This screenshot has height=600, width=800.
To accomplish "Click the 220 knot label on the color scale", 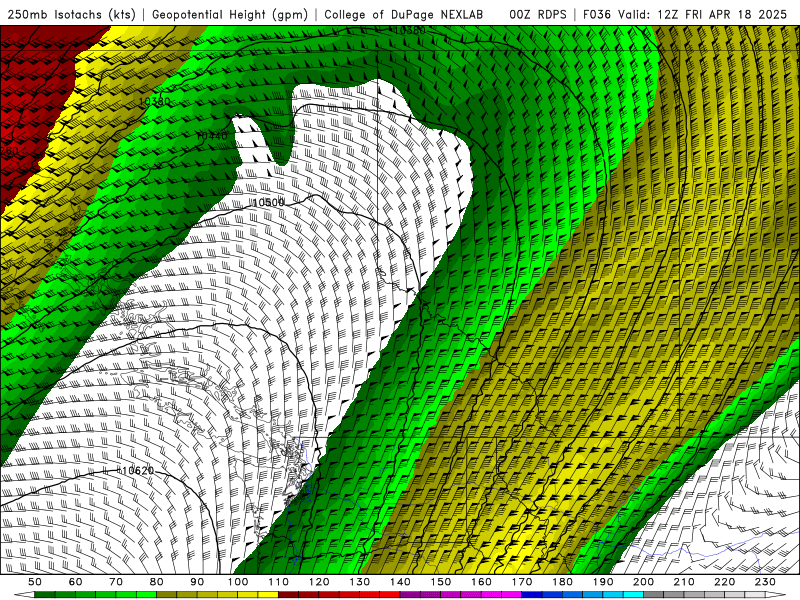I will pos(724,582).
